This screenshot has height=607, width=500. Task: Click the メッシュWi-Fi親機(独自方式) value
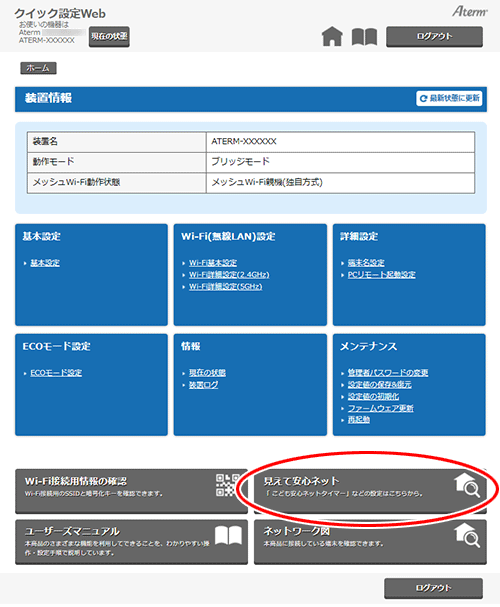(x=267, y=182)
